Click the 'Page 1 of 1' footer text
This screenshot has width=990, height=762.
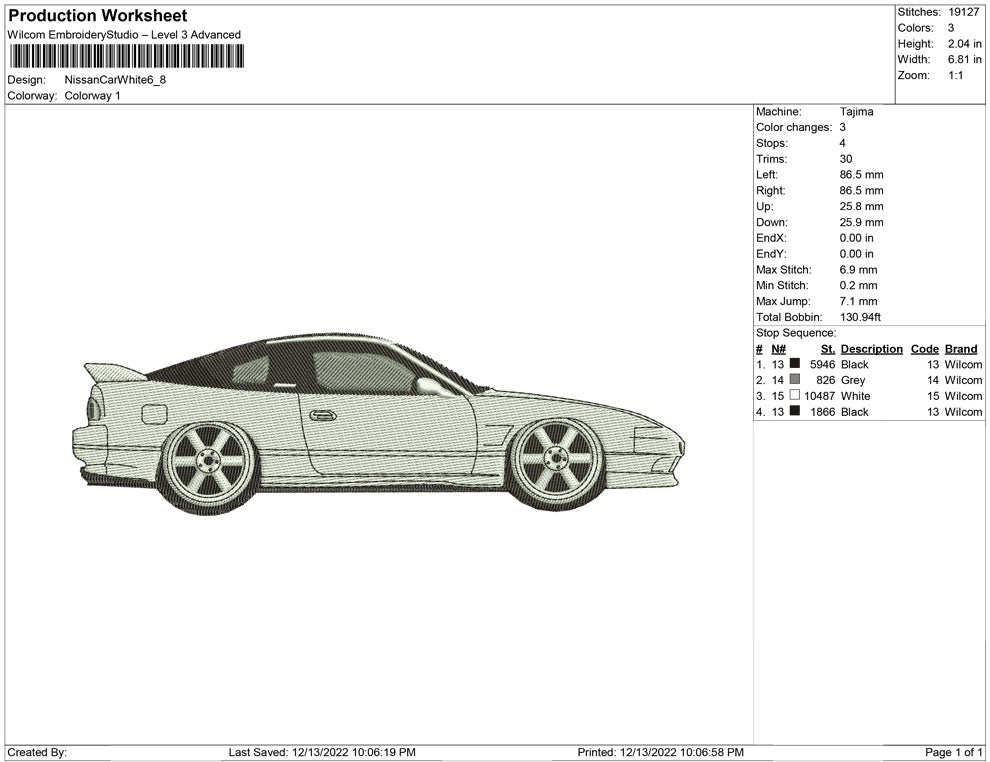click(x=953, y=752)
